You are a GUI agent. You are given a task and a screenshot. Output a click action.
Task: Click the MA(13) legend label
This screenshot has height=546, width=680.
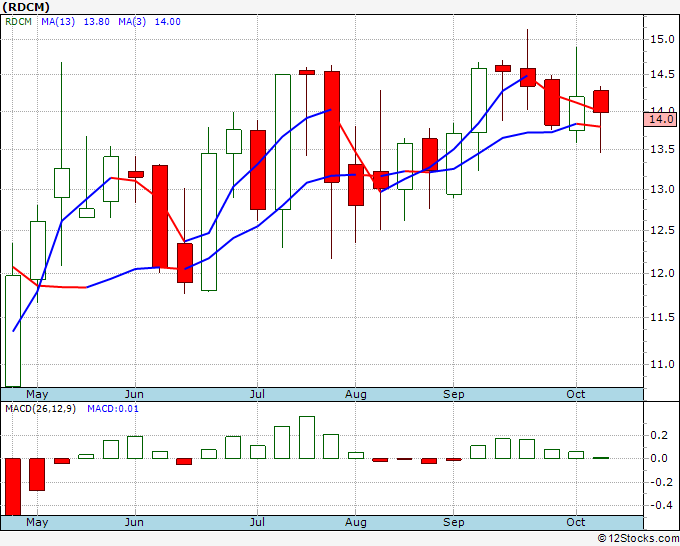[58, 22]
